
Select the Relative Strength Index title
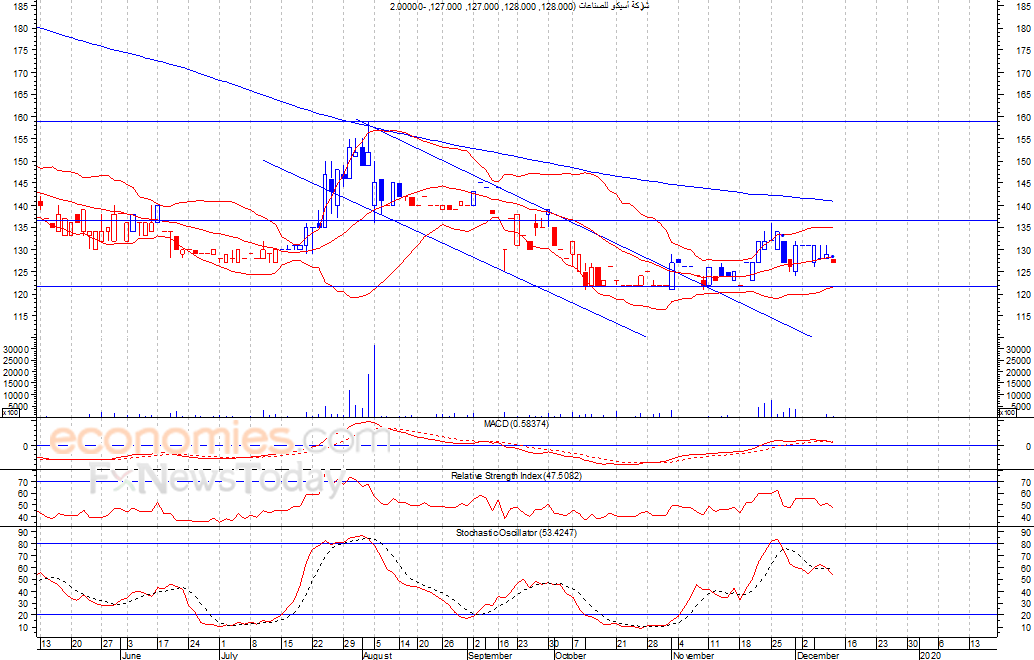click(x=515, y=476)
